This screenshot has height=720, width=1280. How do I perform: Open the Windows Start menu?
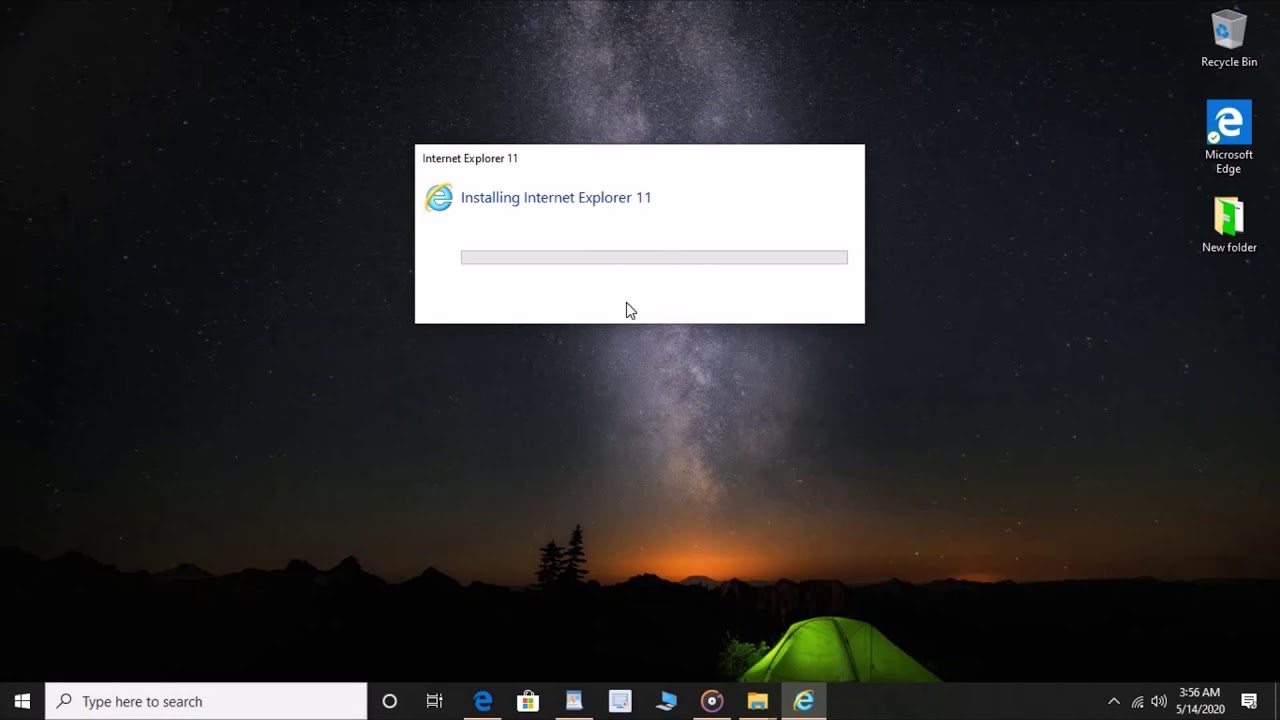(x=22, y=701)
